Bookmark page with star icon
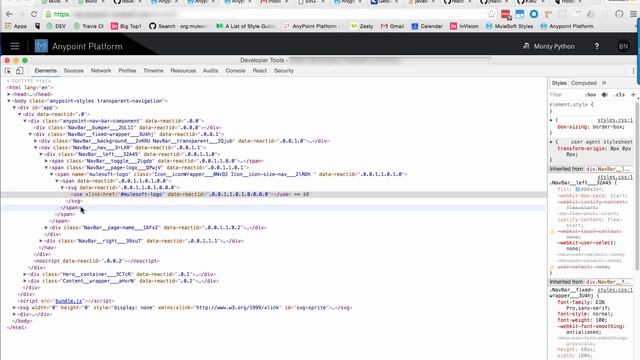The width and height of the screenshot is (640, 360). point(491,14)
